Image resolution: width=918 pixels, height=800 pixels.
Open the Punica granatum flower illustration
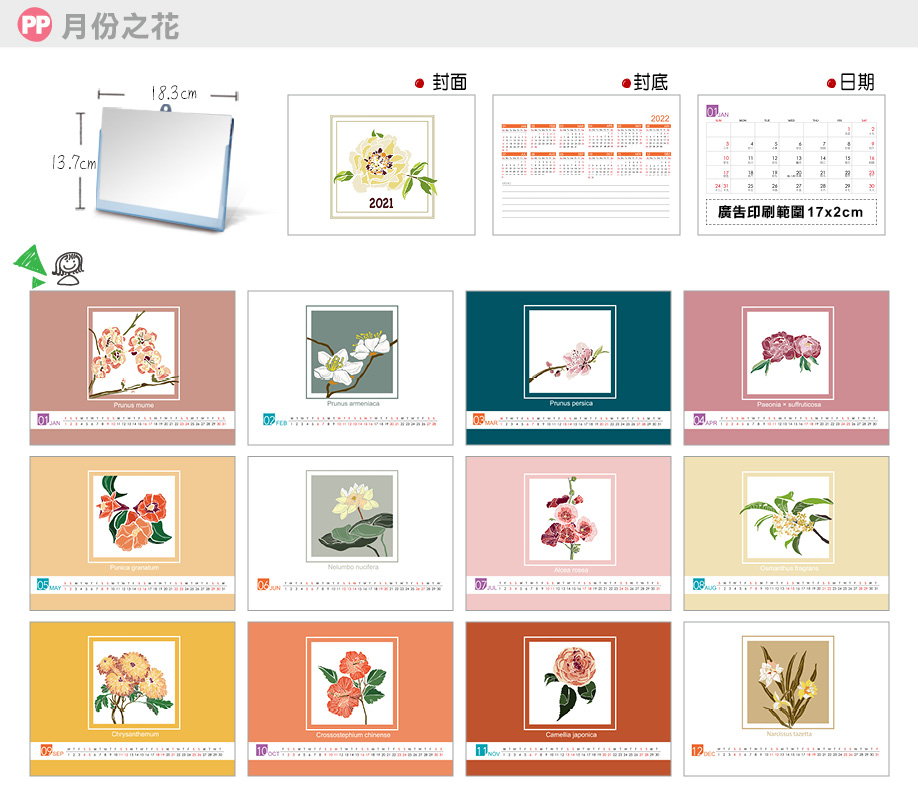[x=134, y=517]
